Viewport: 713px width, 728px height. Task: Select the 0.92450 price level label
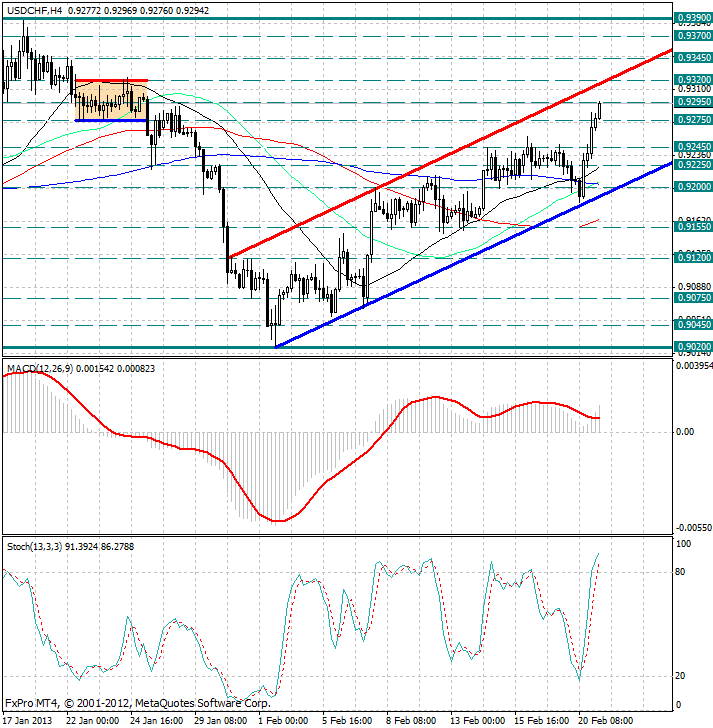click(694, 147)
